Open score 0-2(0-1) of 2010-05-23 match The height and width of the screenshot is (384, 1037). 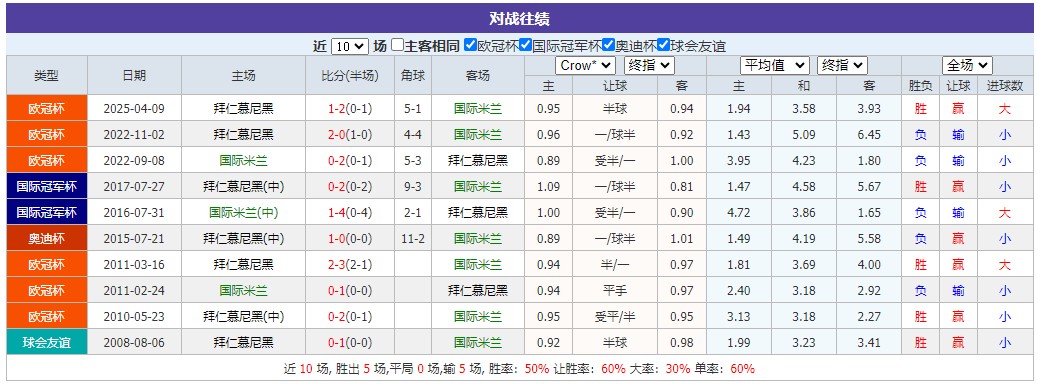(350, 317)
